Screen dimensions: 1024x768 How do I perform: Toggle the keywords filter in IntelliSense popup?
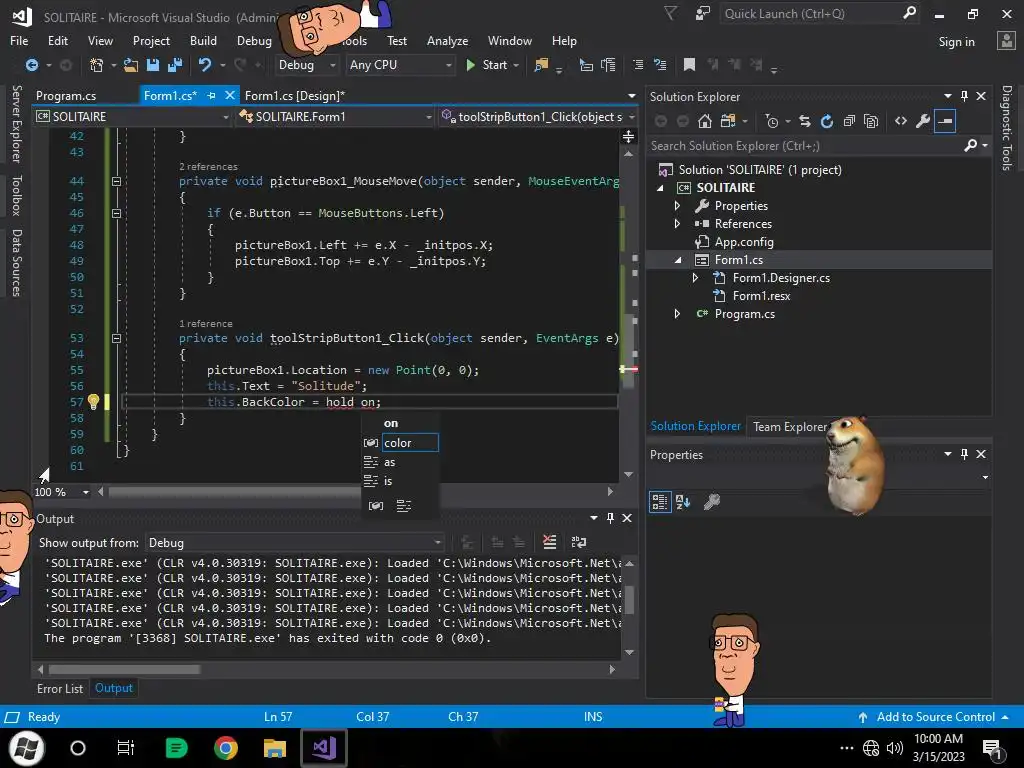pyautogui.click(x=404, y=505)
